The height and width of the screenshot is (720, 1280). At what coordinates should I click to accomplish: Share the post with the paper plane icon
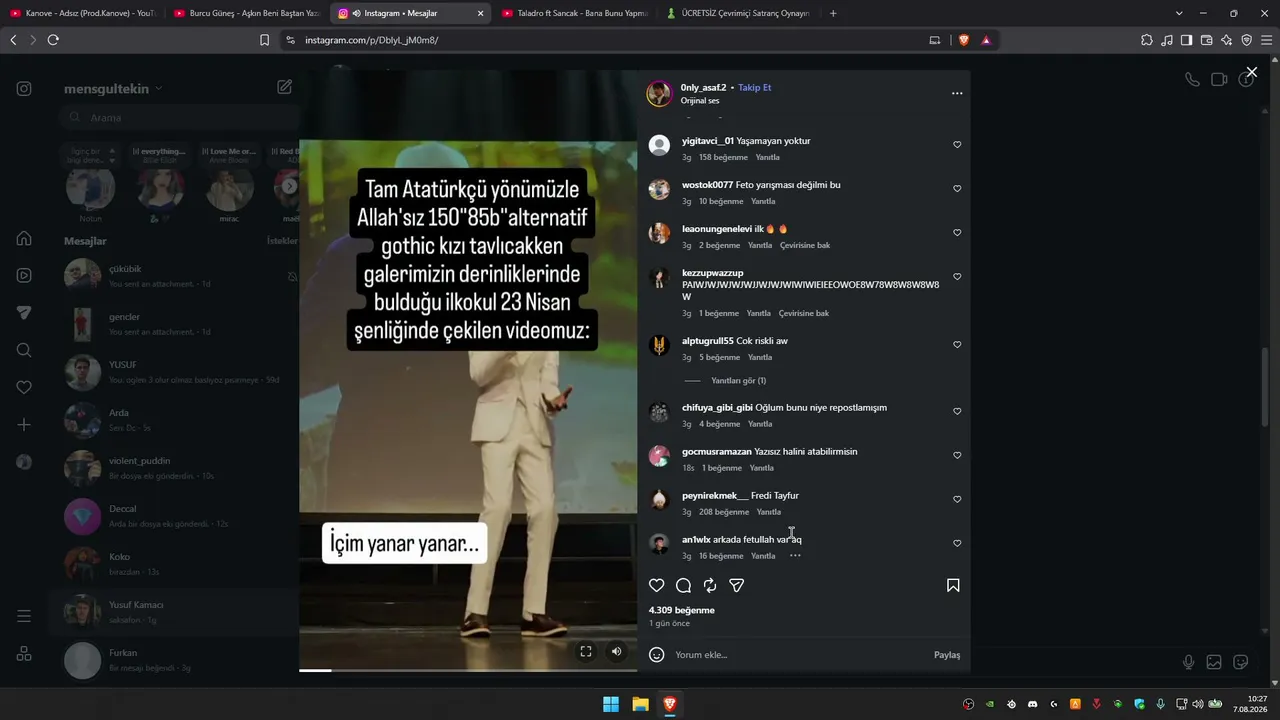point(737,585)
